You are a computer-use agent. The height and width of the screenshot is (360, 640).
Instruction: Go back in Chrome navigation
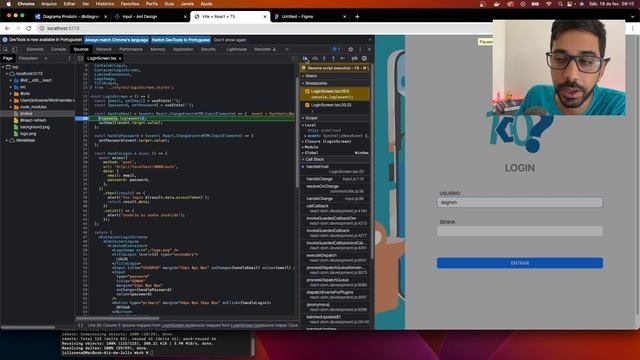(7, 28)
